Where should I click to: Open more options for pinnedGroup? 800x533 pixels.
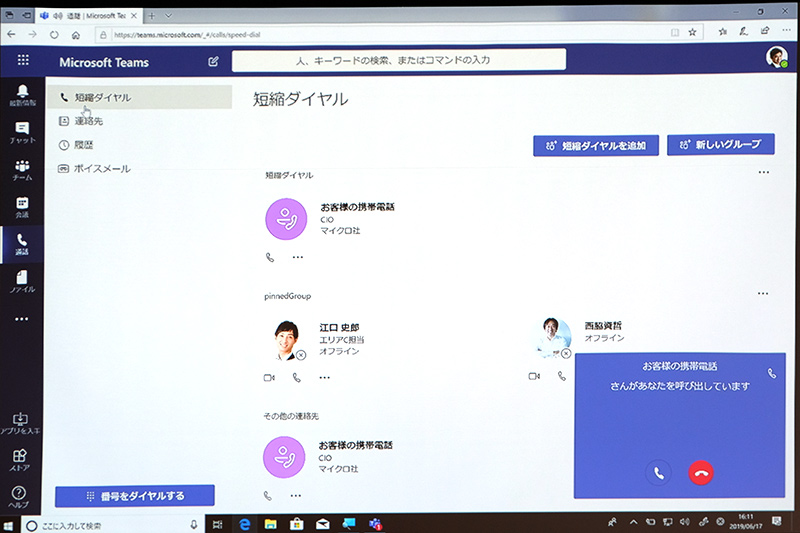[x=763, y=293]
